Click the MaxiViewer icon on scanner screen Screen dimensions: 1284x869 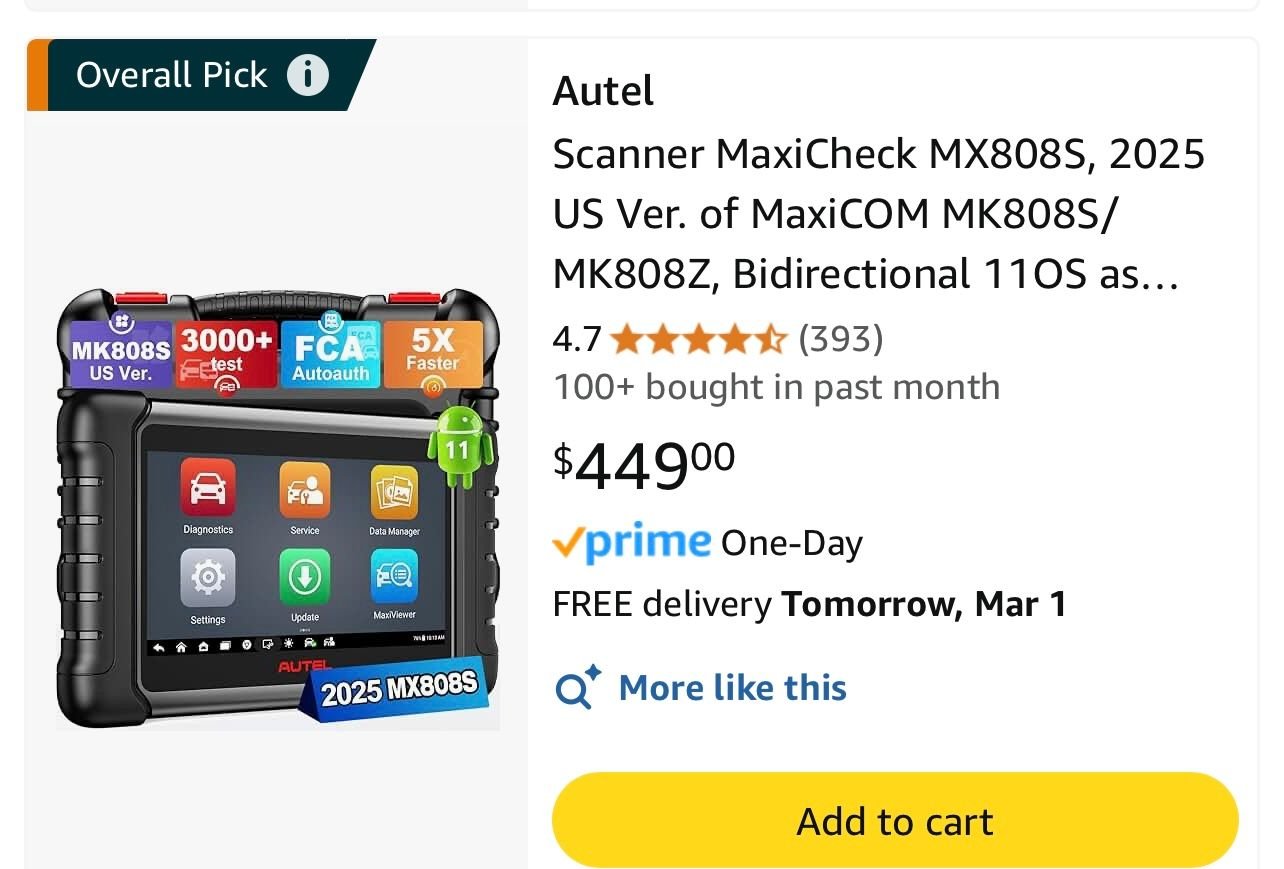(x=394, y=577)
